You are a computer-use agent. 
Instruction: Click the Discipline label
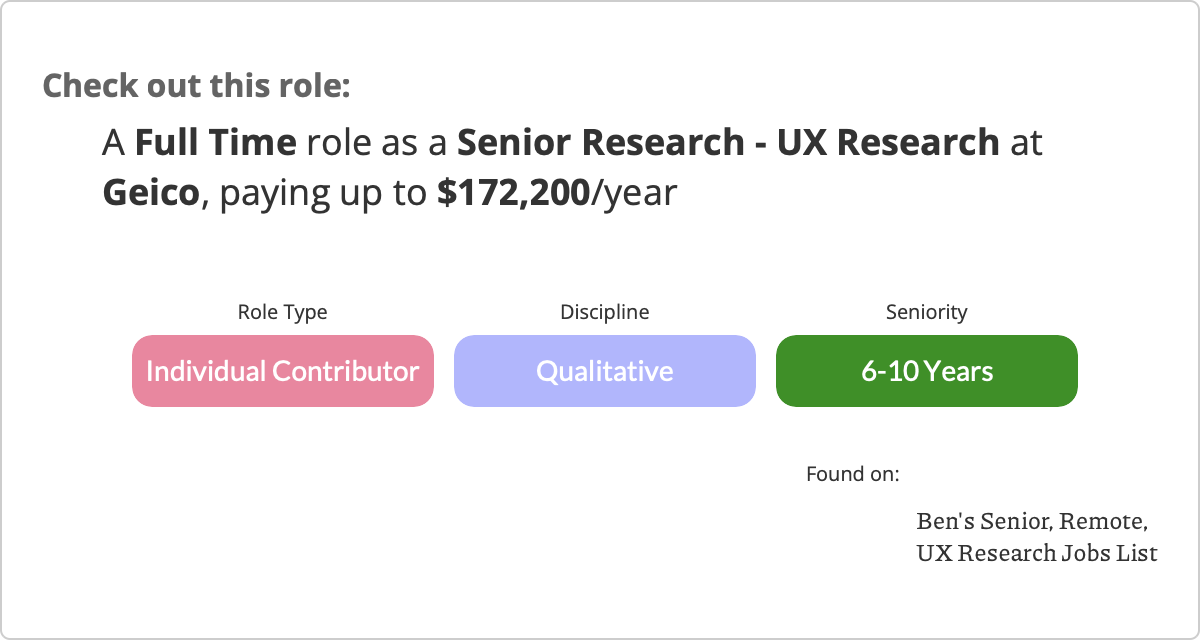[x=605, y=312]
